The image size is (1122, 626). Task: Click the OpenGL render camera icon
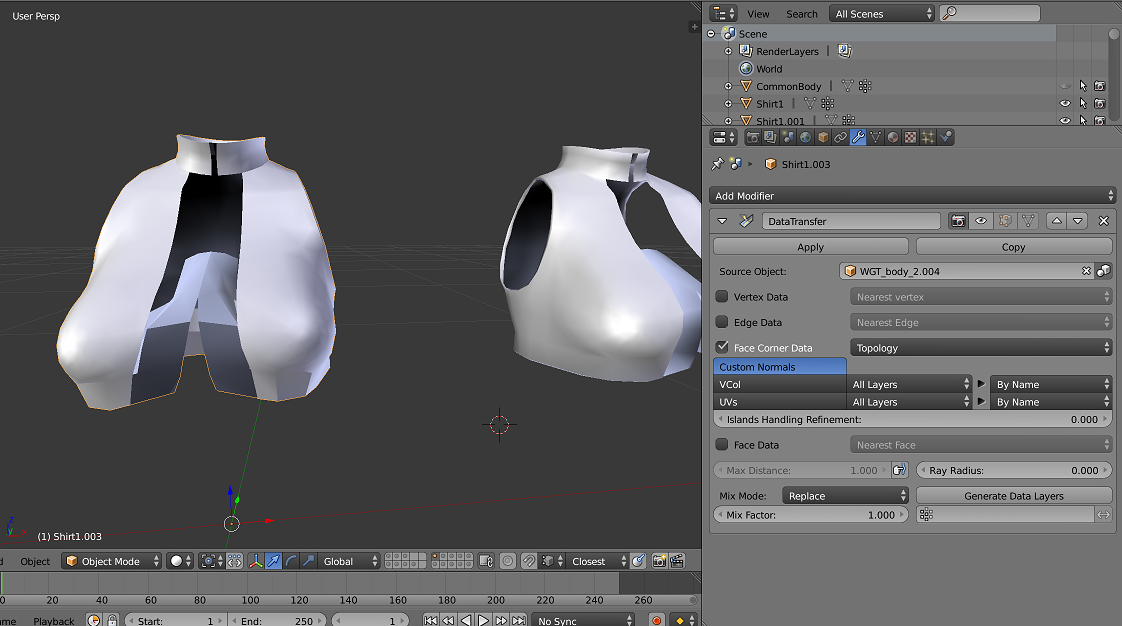click(x=659, y=562)
